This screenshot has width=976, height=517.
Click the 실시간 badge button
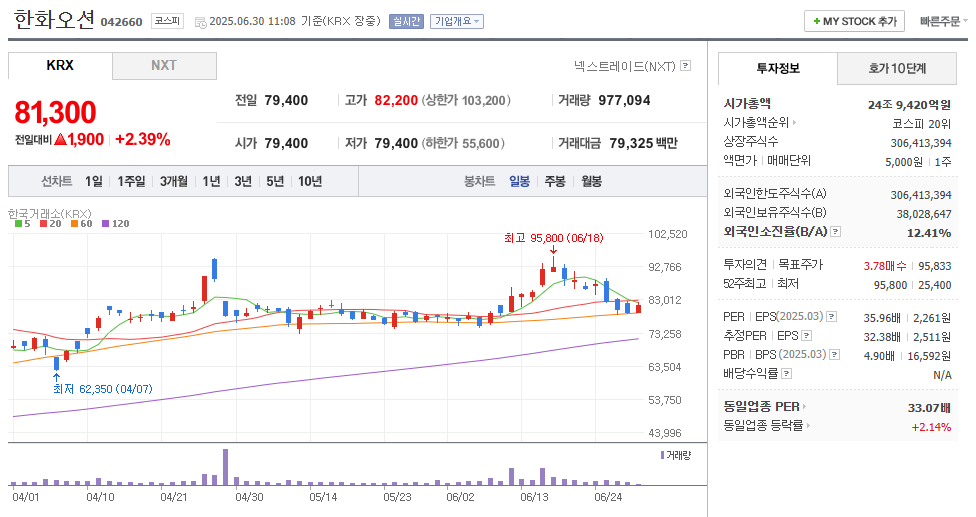point(406,21)
